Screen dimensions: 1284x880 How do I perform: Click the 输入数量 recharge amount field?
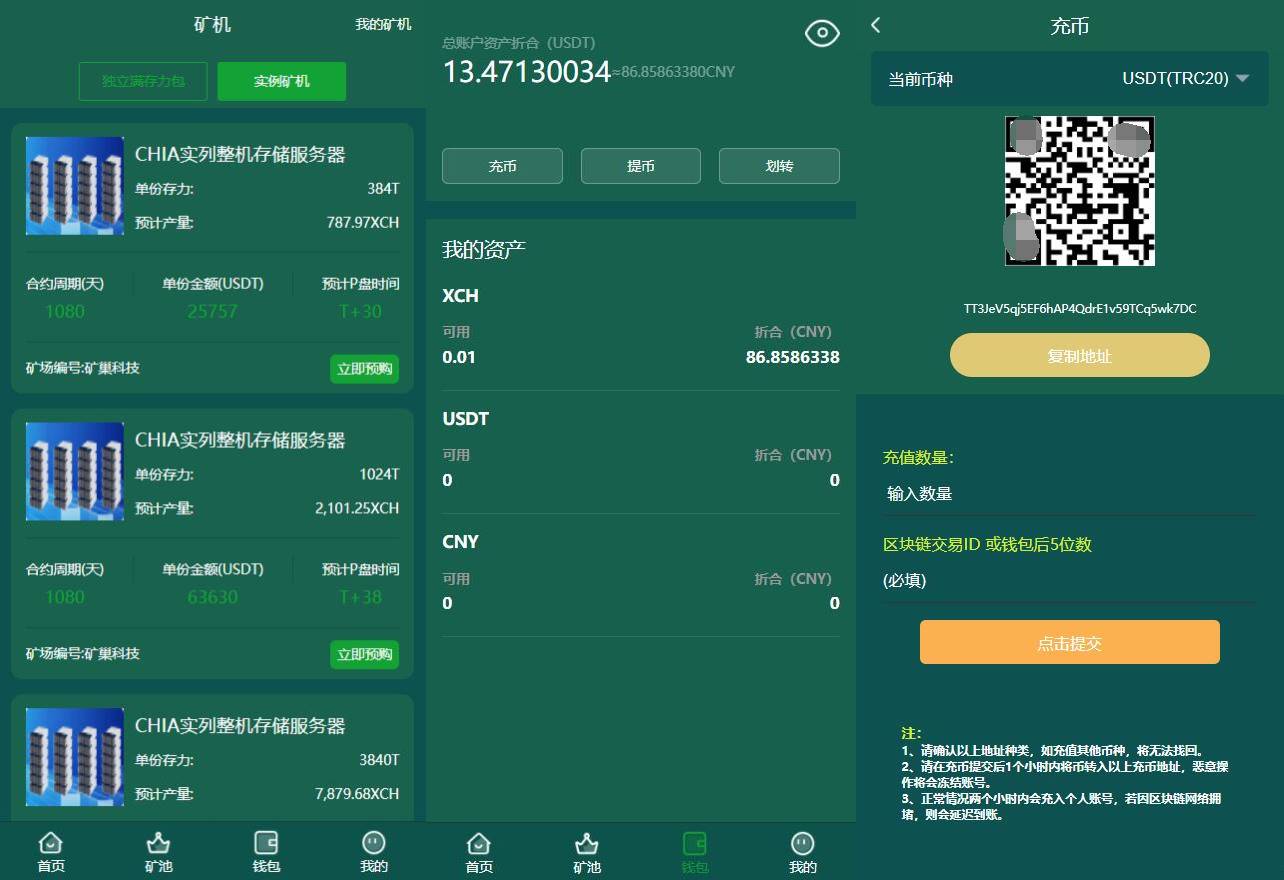(x=1067, y=493)
